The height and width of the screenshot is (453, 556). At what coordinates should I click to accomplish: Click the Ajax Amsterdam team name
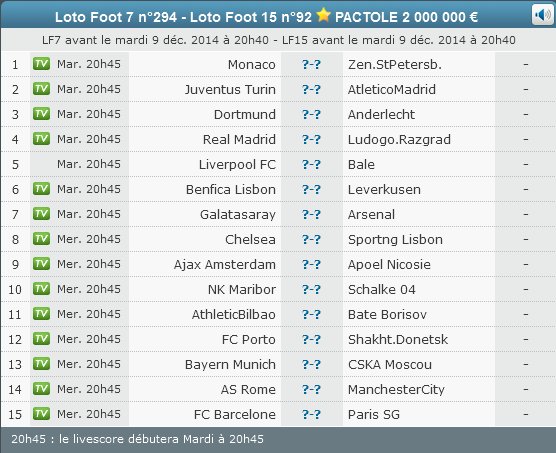pyautogui.click(x=224, y=264)
